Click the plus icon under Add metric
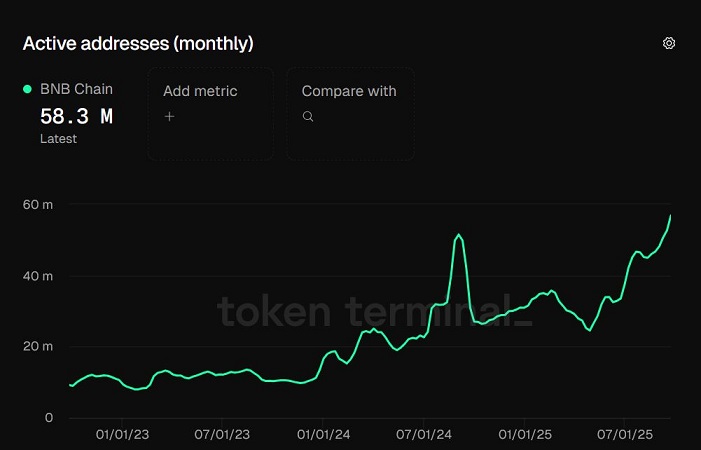 pyautogui.click(x=169, y=116)
